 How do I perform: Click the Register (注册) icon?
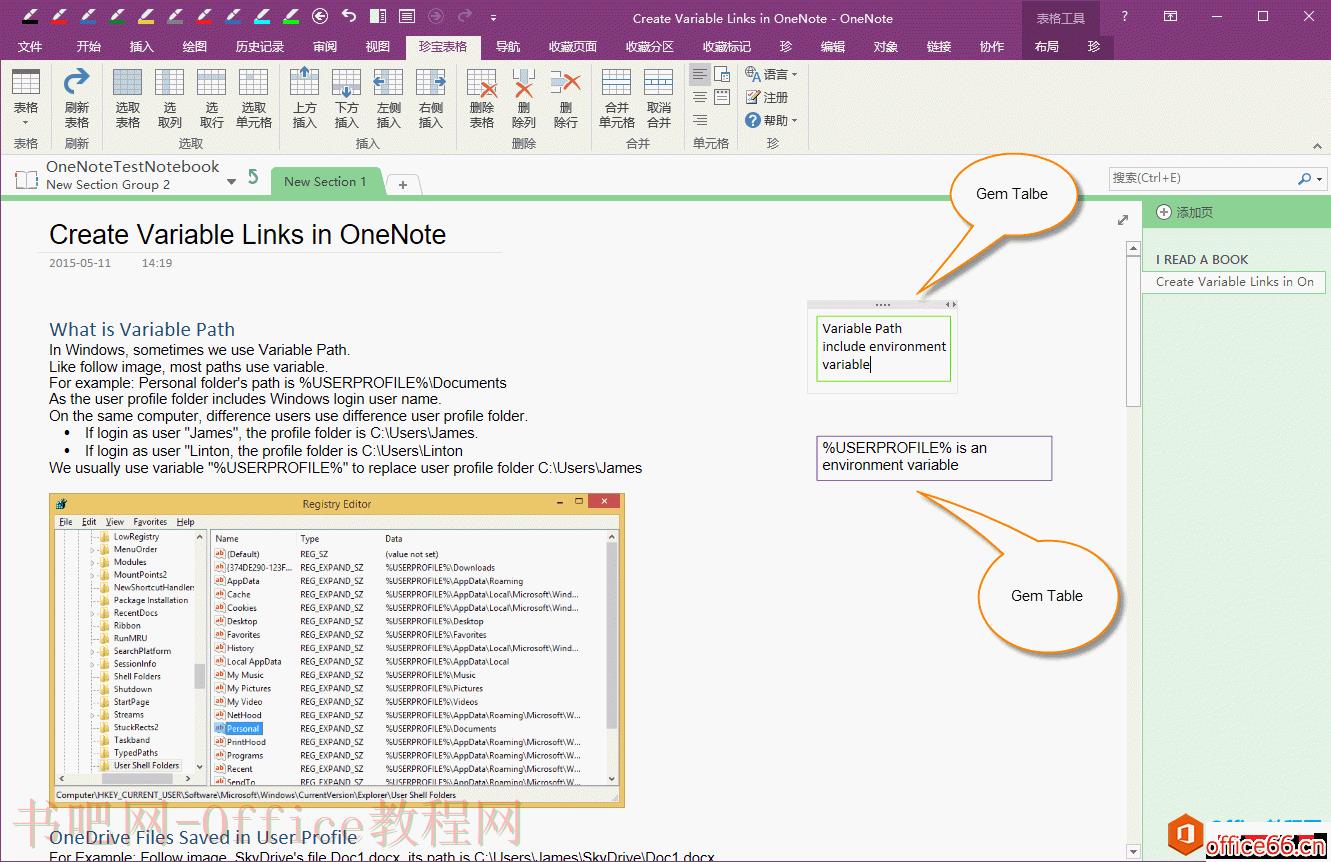(x=753, y=97)
